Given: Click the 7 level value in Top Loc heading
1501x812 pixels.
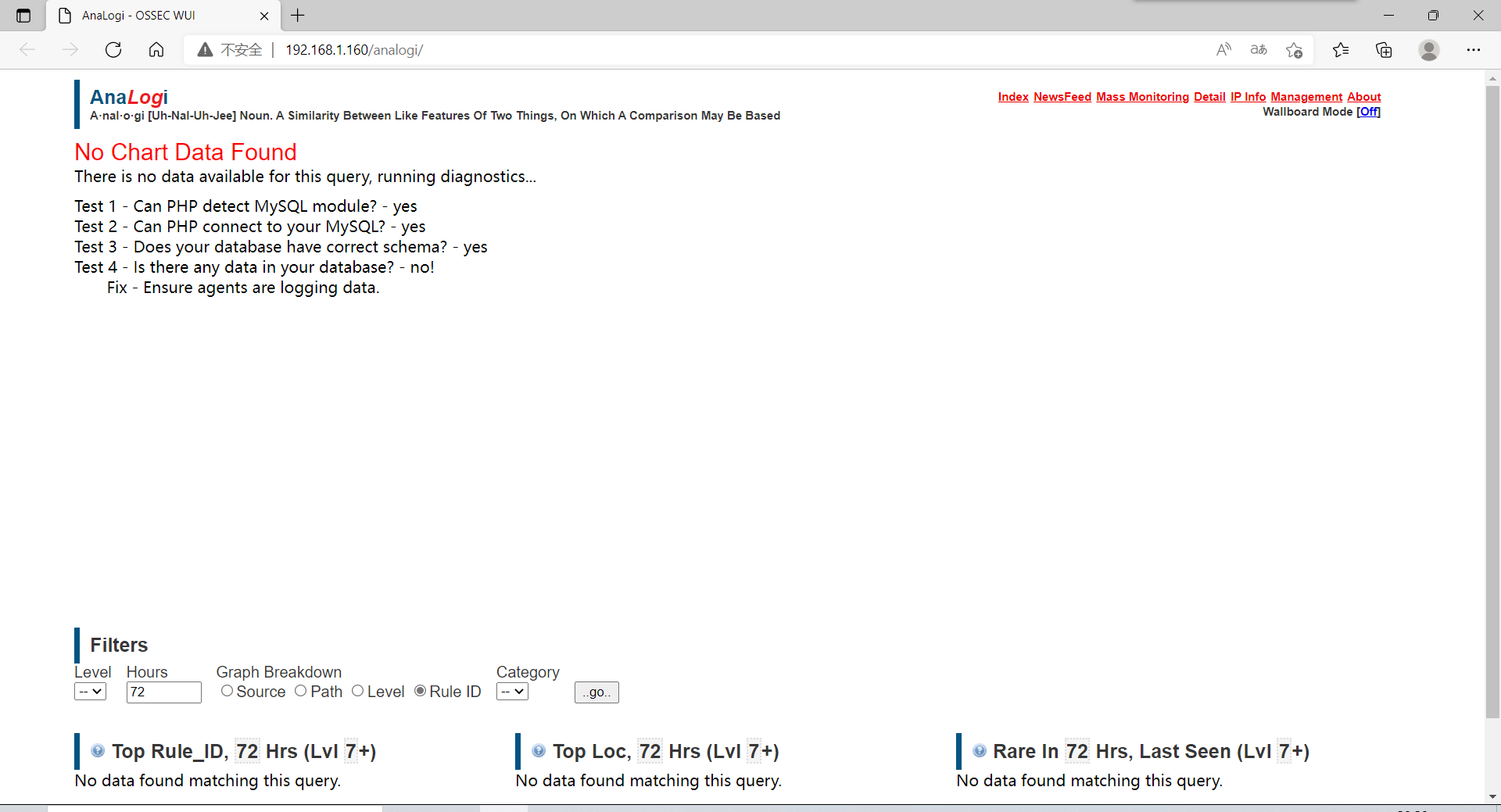Looking at the screenshot, I should click(x=754, y=751).
